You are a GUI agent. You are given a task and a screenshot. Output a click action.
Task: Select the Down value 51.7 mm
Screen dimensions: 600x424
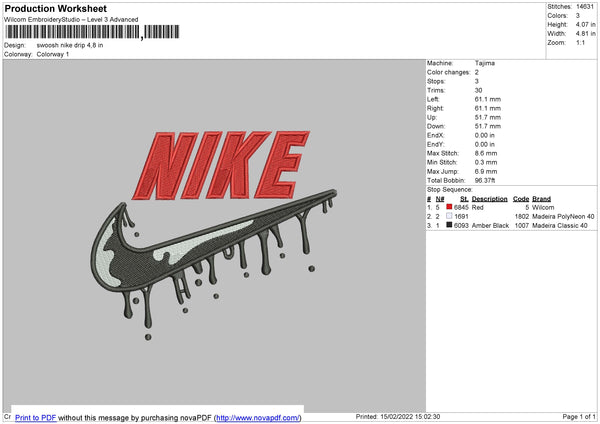point(488,126)
